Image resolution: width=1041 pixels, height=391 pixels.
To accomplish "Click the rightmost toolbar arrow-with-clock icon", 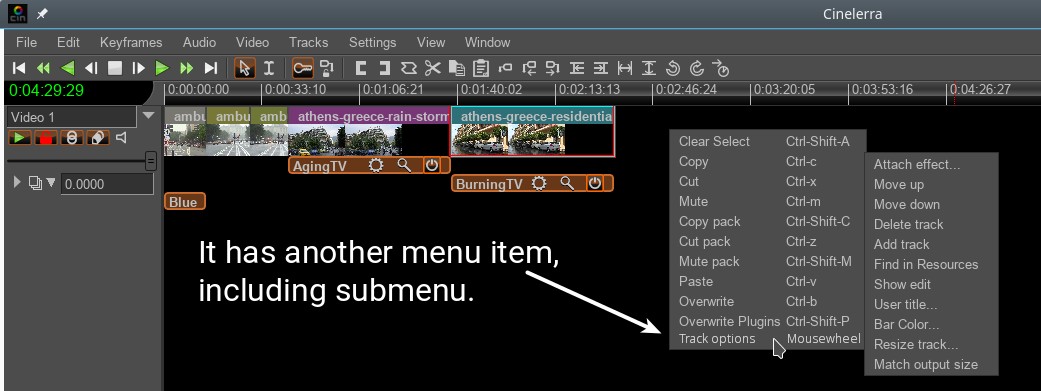I will [x=721, y=68].
